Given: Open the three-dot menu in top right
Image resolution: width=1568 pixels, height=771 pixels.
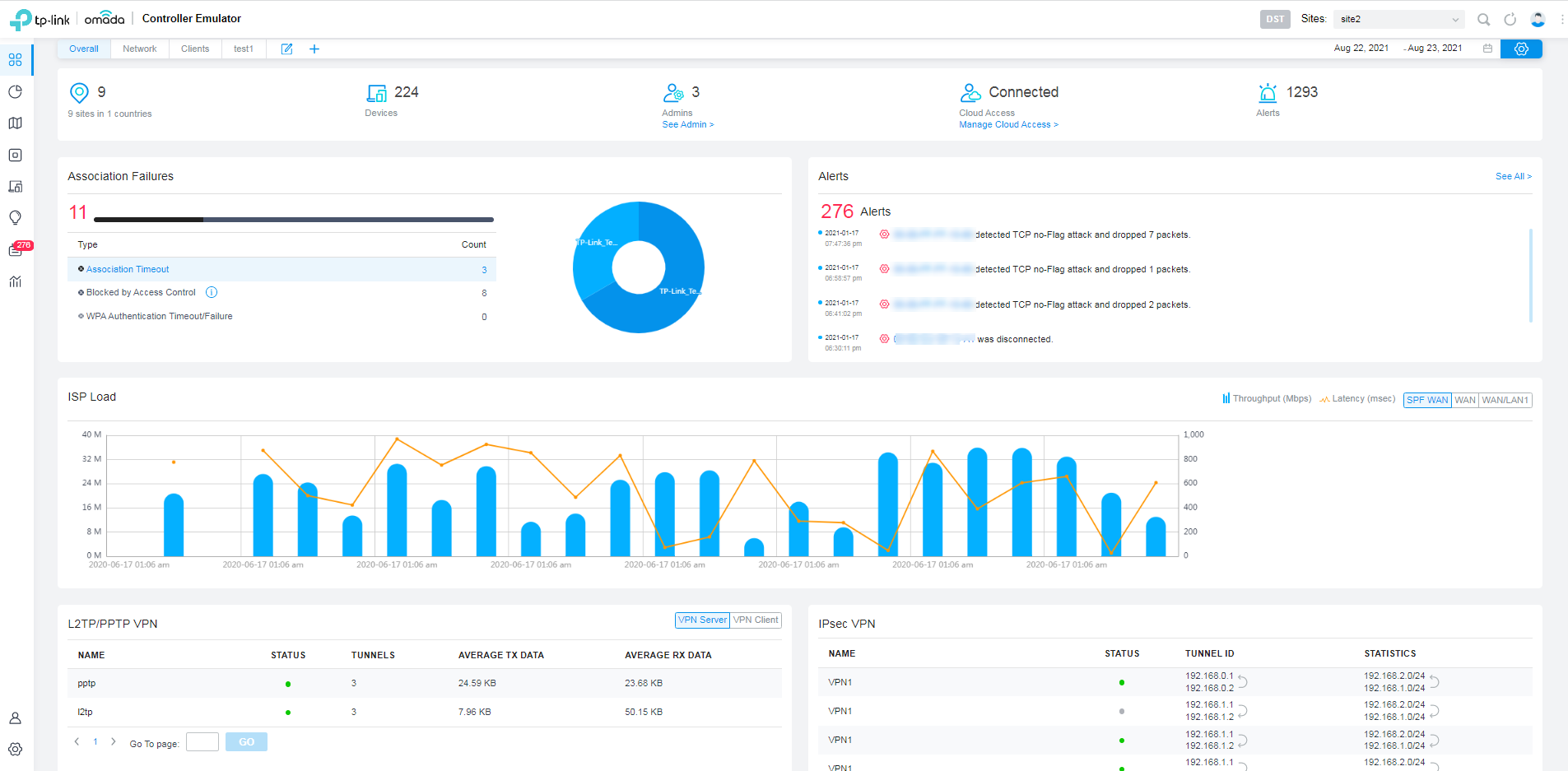Looking at the screenshot, I should click(x=1562, y=19).
